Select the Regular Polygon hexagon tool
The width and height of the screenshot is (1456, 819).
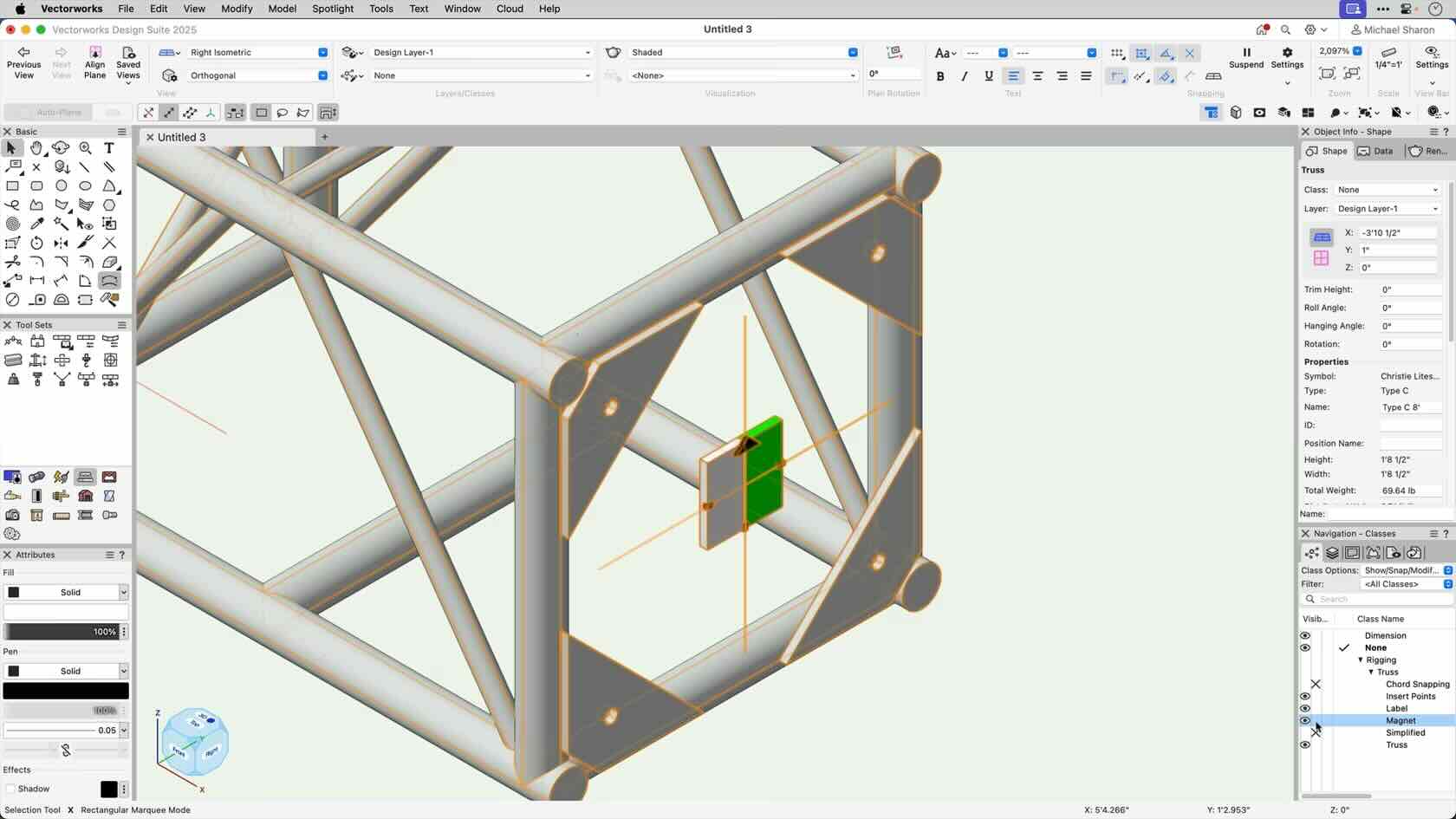pos(109,205)
